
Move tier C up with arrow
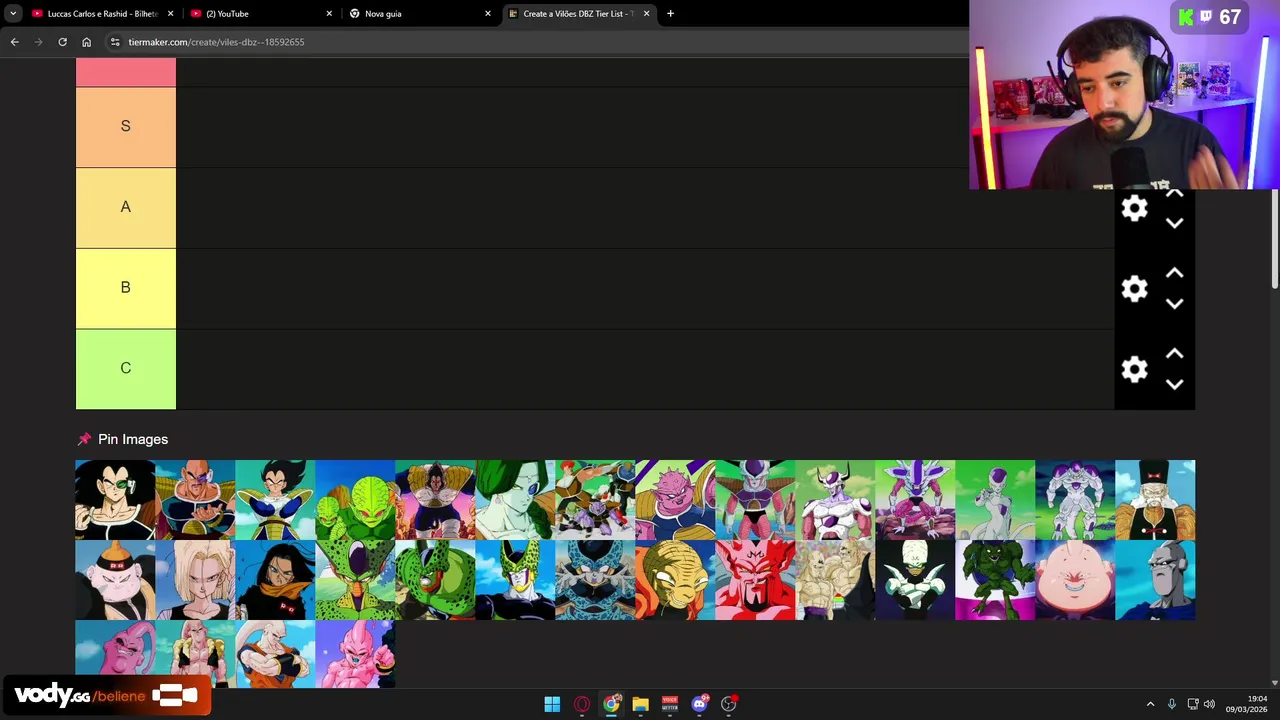(x=1175, y=354)
